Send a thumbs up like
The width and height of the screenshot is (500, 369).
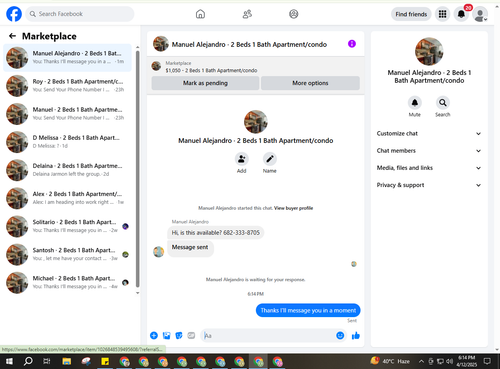(x=356, y=336)
